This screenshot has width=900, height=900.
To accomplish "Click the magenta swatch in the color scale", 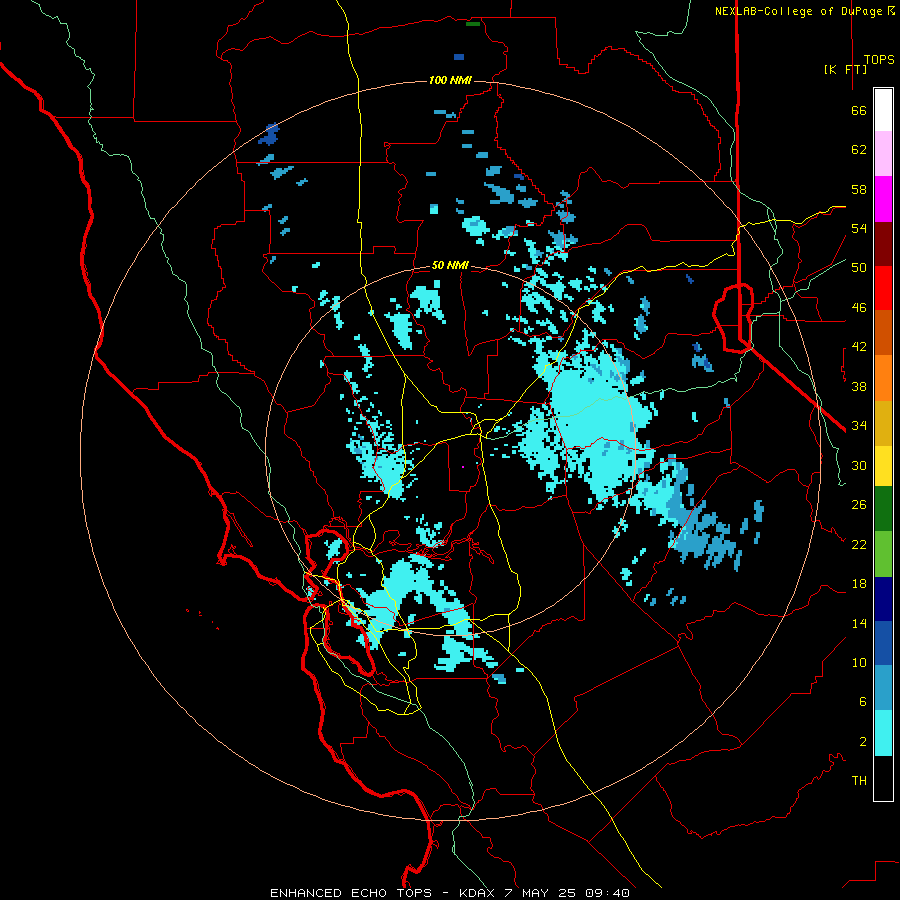I will click(x=883, y=199).
